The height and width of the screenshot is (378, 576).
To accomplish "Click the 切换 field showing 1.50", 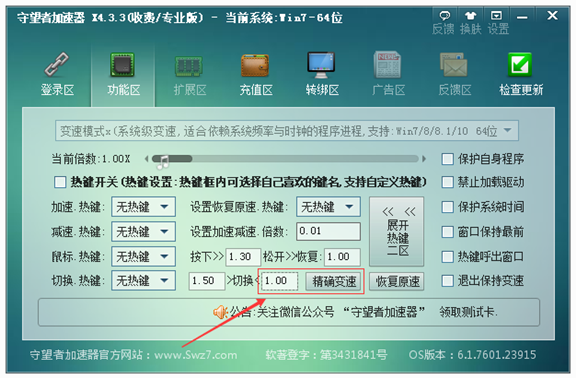I will (x=207, y=281).
